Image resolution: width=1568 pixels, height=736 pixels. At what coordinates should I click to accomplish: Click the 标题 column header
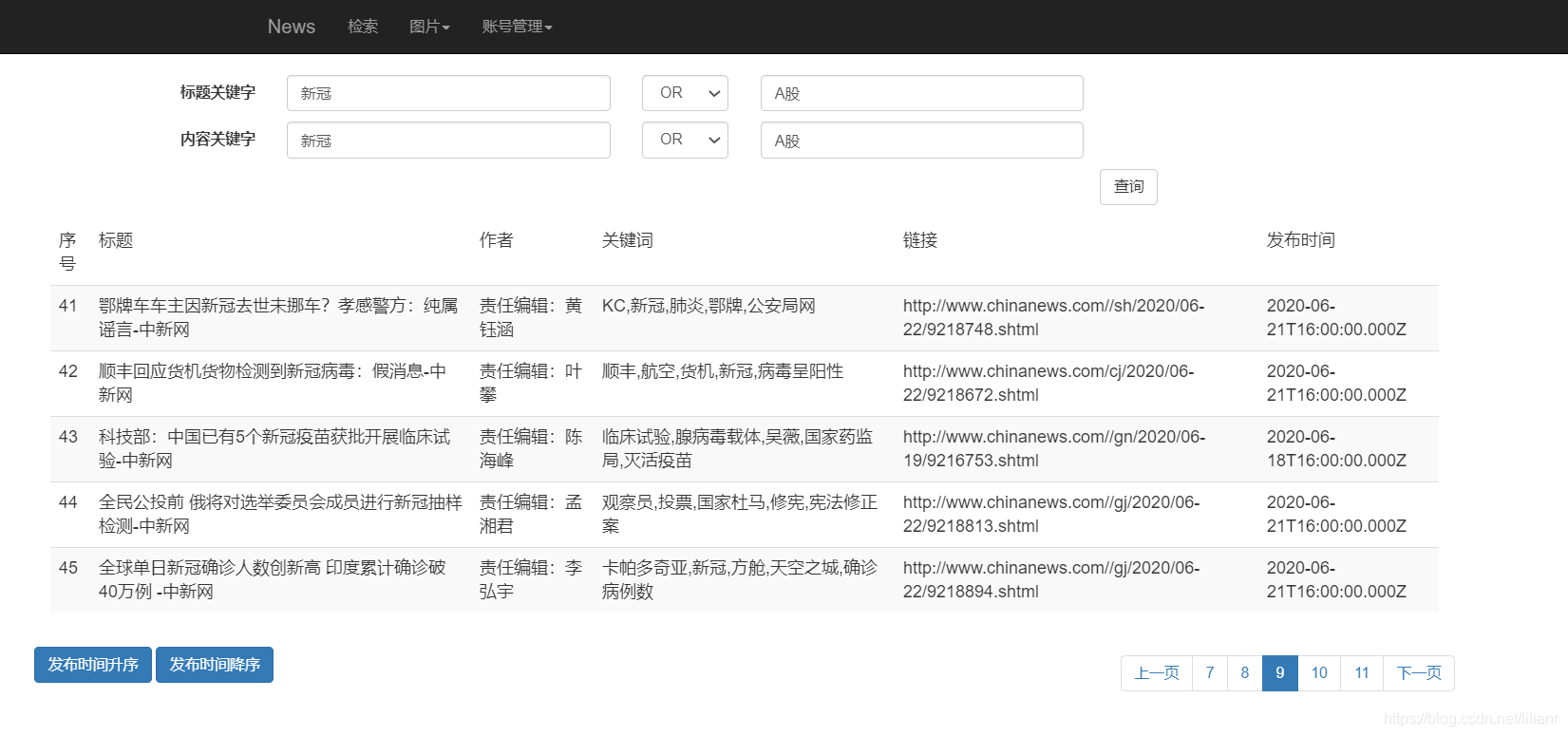116,241
